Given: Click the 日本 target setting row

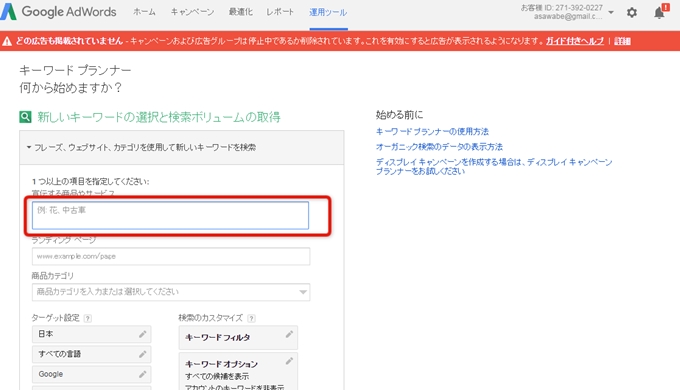Looking at the screenshot, I should tap(92, 334).
